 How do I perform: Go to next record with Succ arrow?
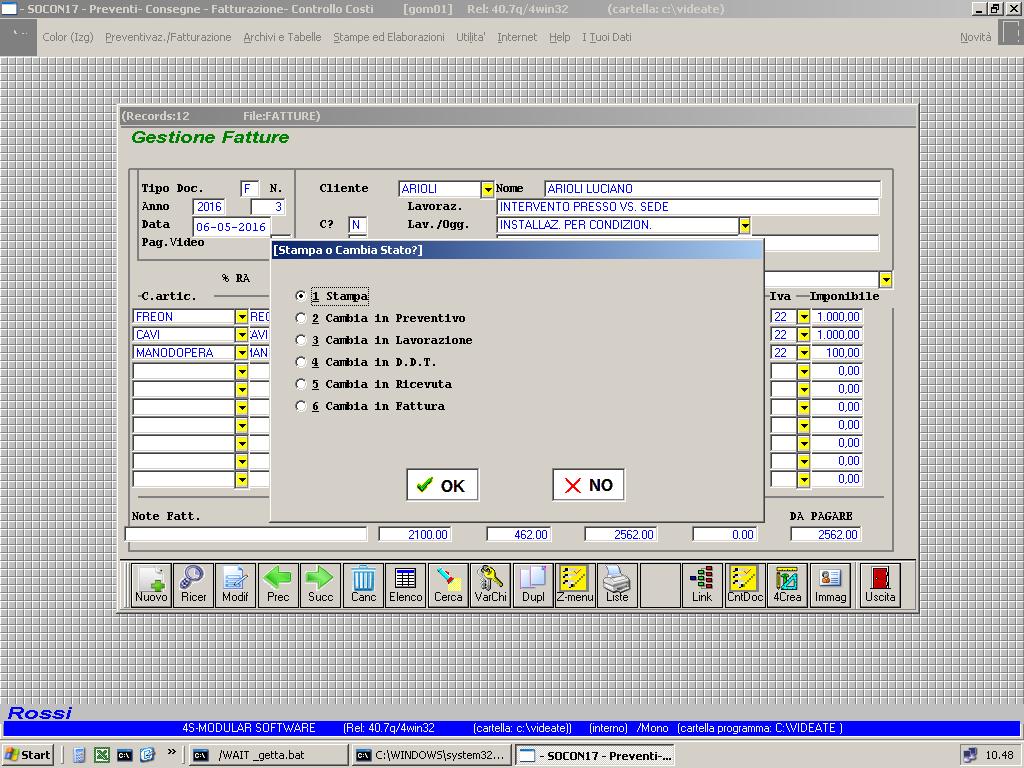tap(320, 584)
